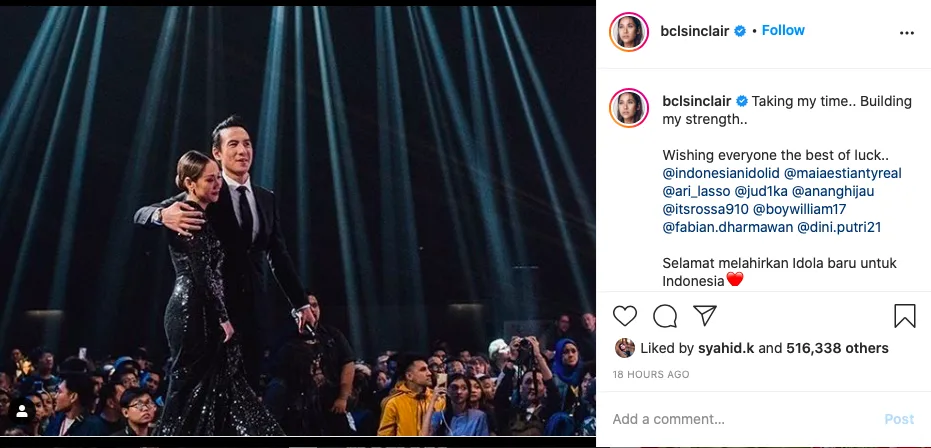Image resolution: width=931 pixels, height=448 pixels.
Task: Save post with bookmark icon
Action: tap(904, 317)
